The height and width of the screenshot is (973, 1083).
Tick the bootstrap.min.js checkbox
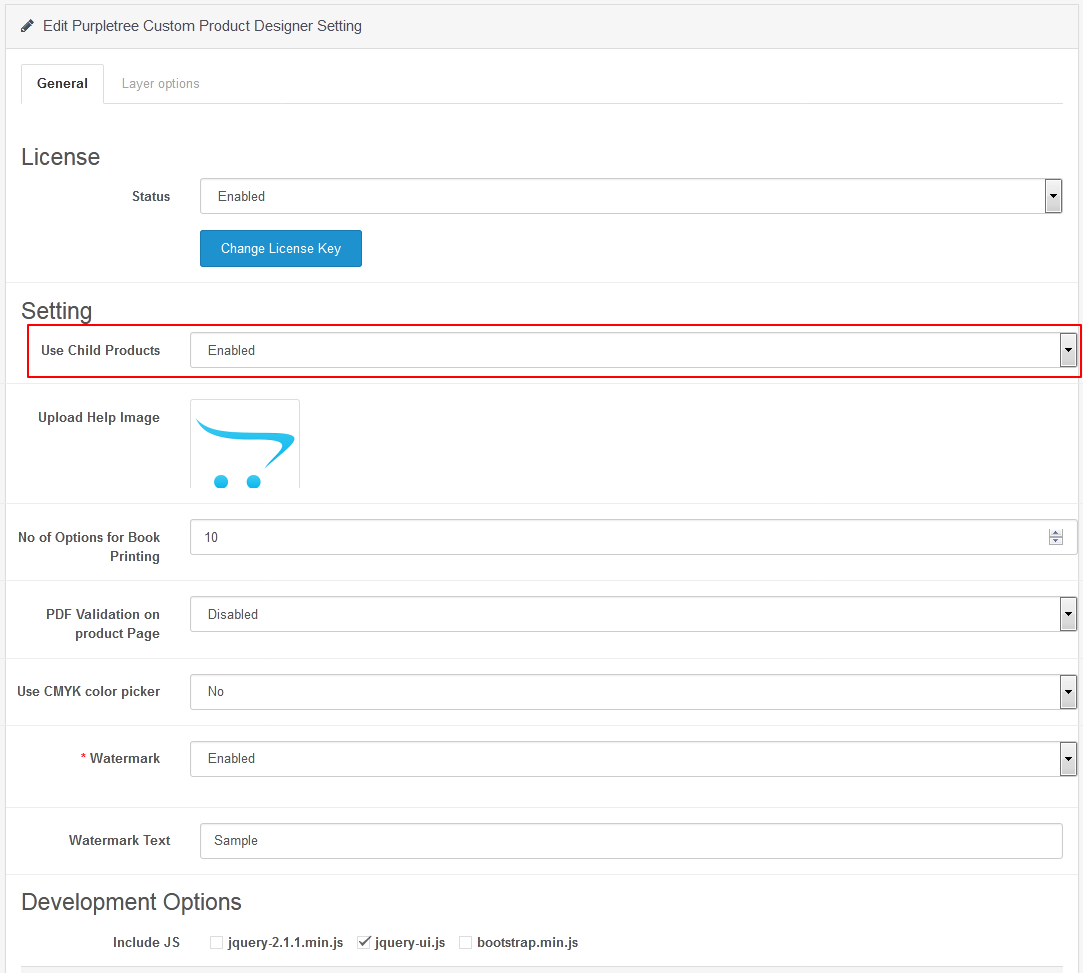[x=466, y=943]
